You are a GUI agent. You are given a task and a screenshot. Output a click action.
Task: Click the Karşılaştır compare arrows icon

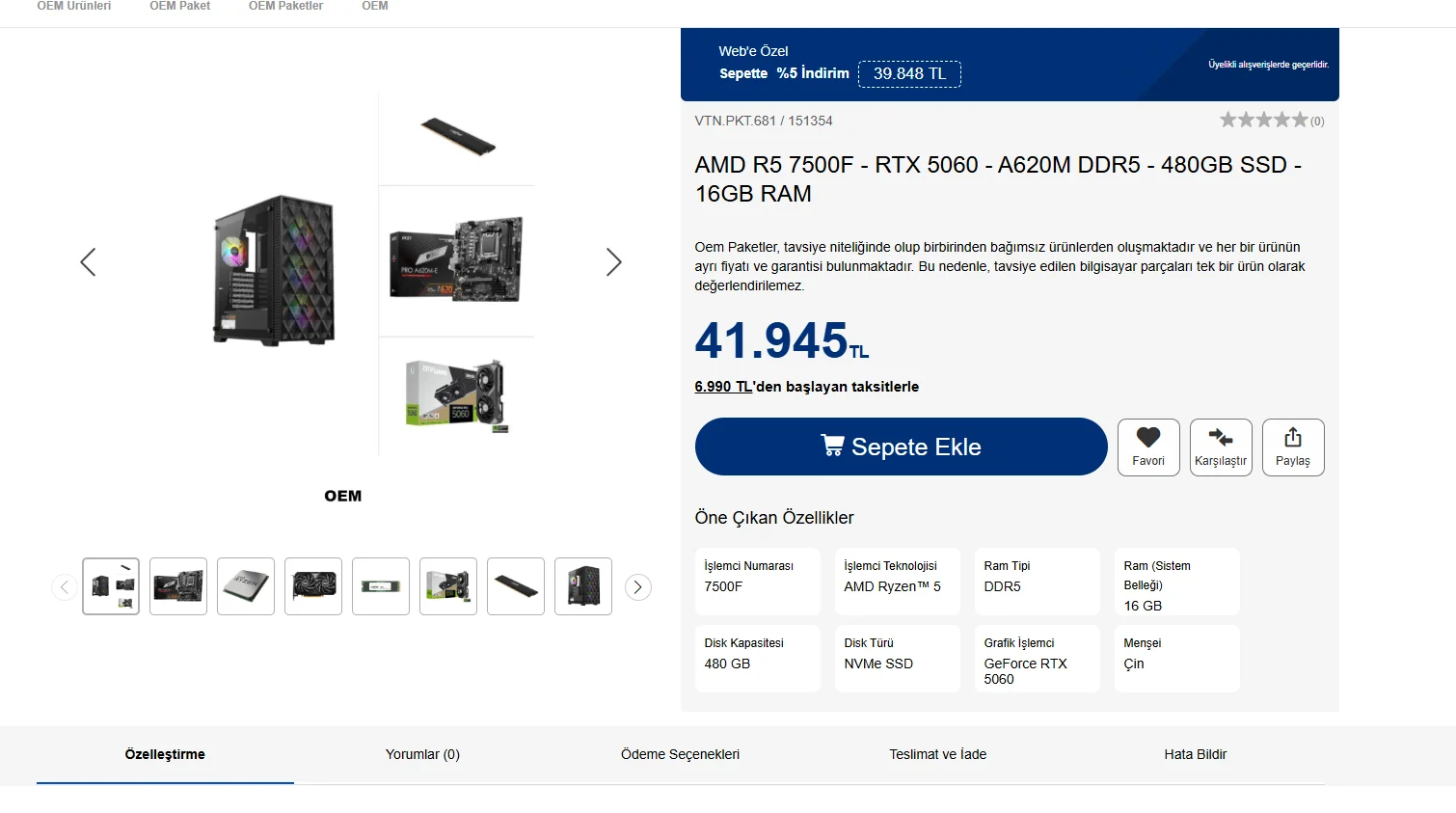(x=1221, y=437)
